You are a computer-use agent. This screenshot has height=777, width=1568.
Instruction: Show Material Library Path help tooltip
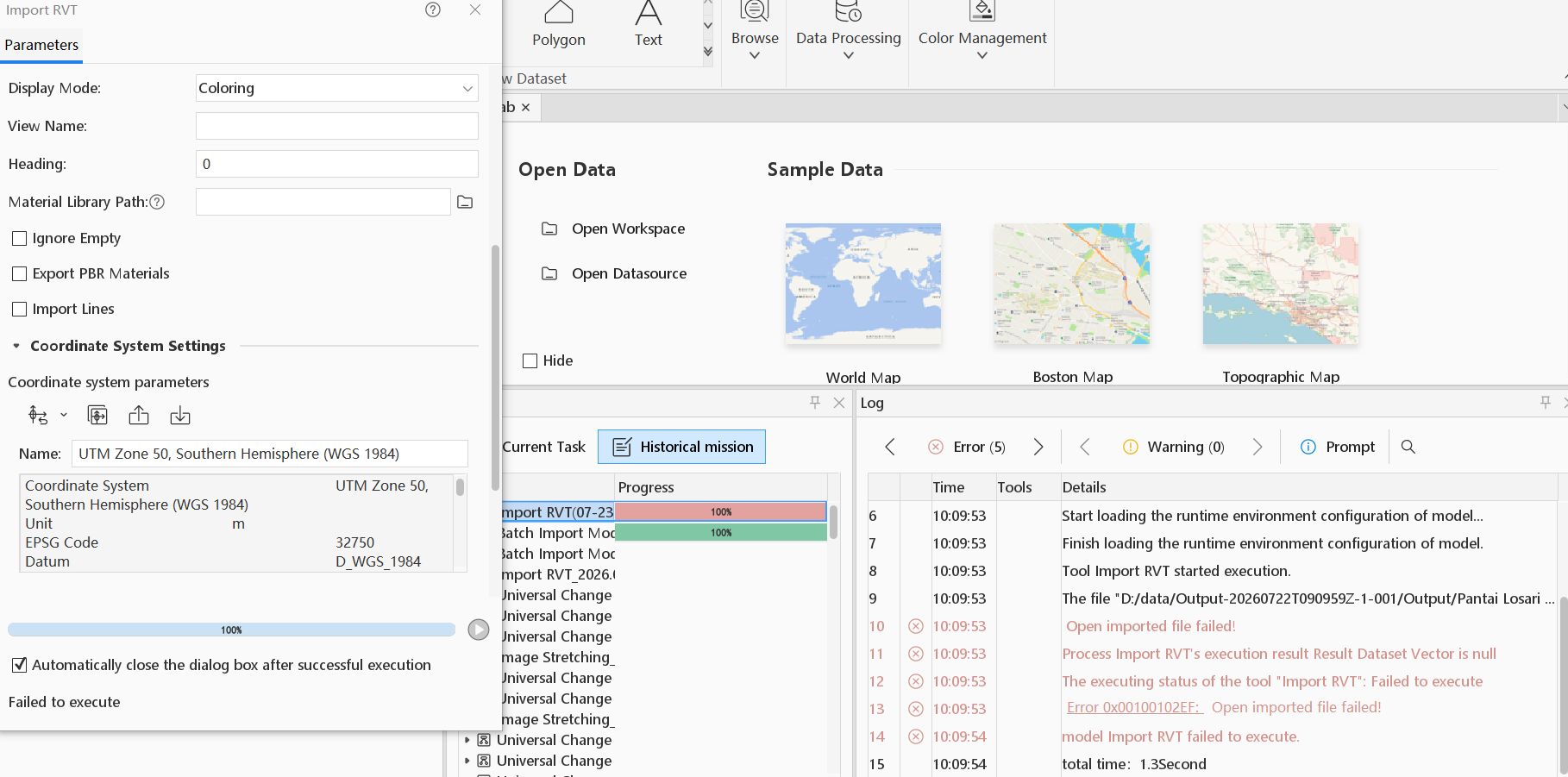click(x=157, y=202)
